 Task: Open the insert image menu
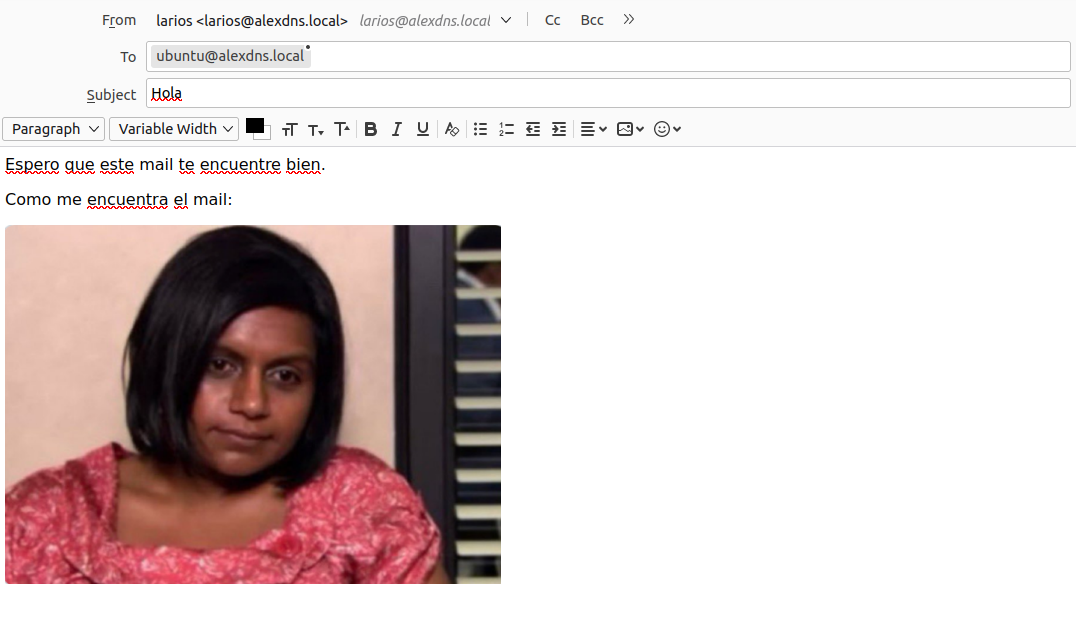[x=630, y=129]
